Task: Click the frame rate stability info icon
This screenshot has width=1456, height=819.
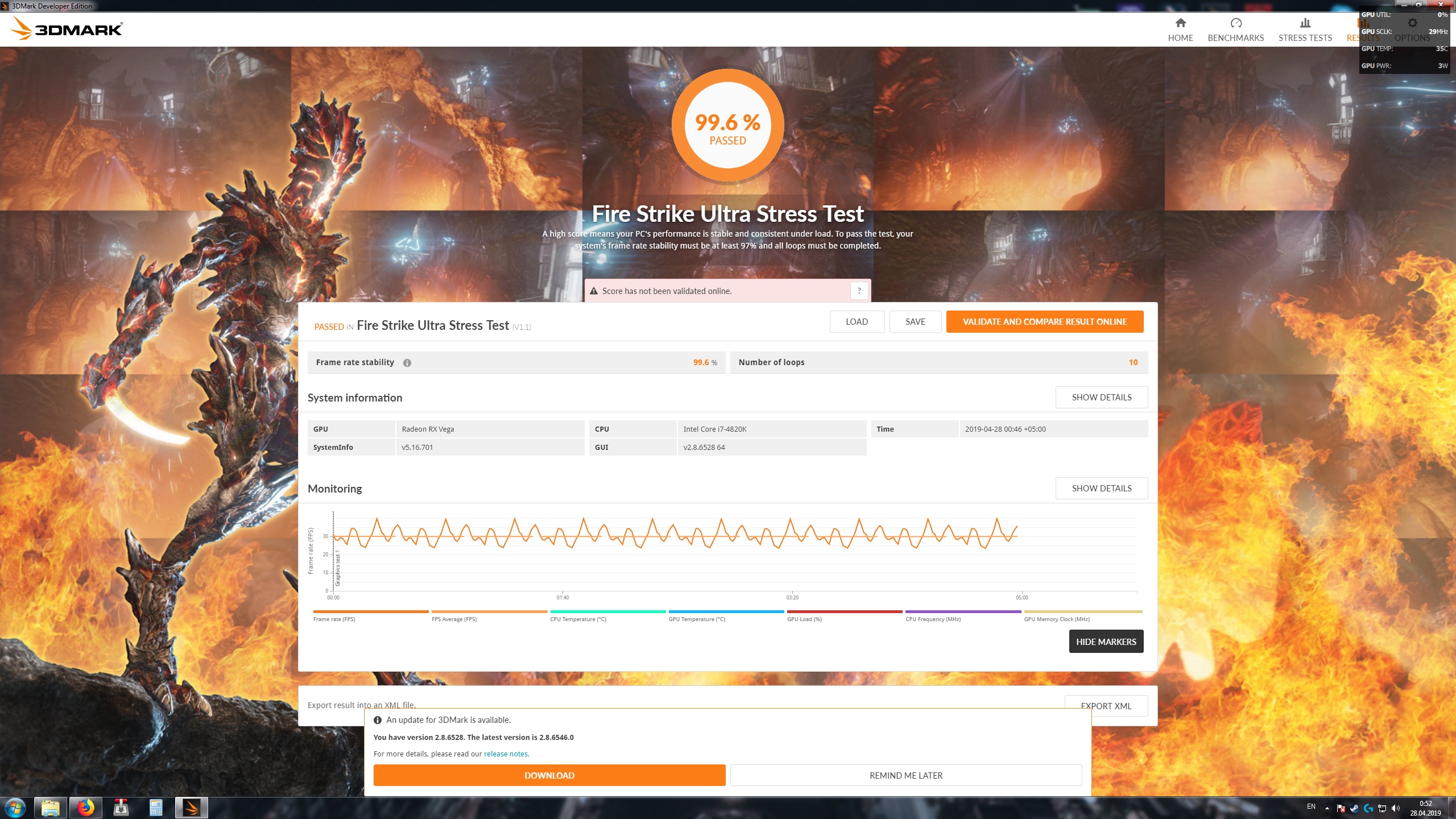Action: tap(407, 363)
